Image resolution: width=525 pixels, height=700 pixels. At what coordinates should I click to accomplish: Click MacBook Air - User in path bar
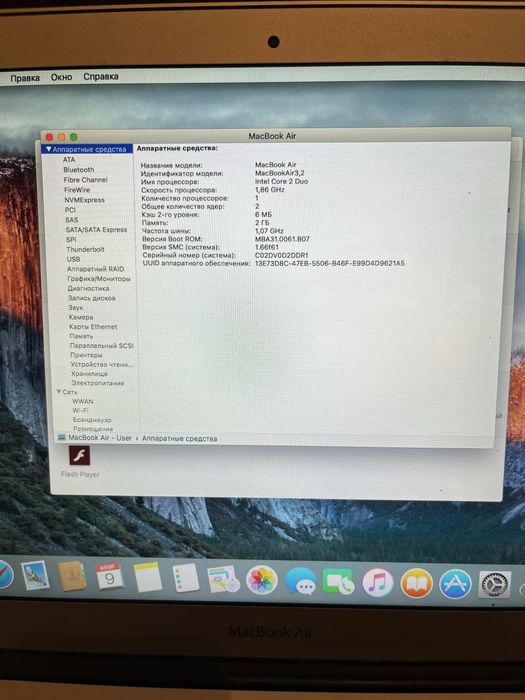point(100,438)
